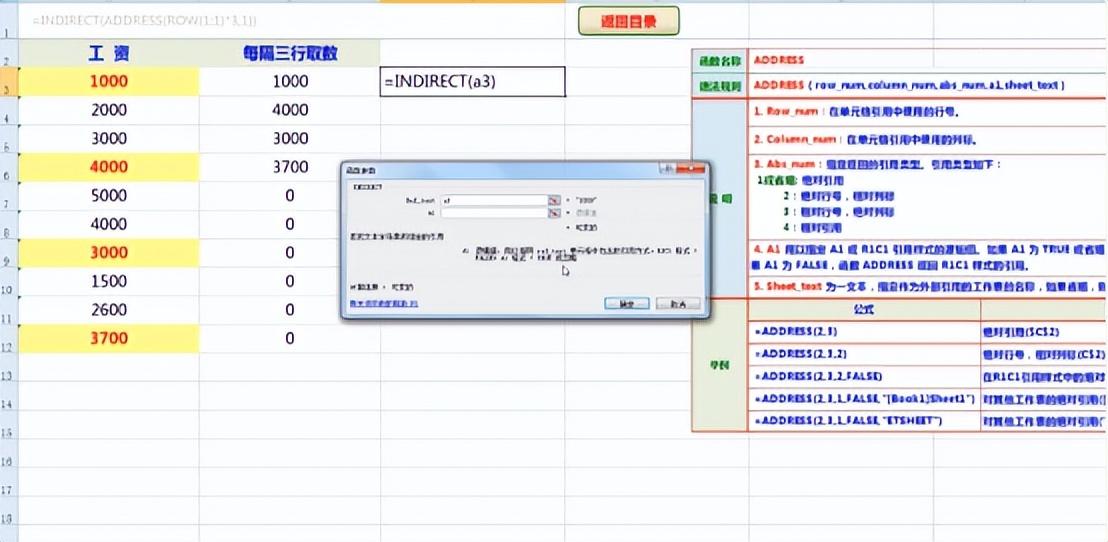Select the 2000 salary cell
The height and width of the screenshot is (542, 1108).
[109, 110]
